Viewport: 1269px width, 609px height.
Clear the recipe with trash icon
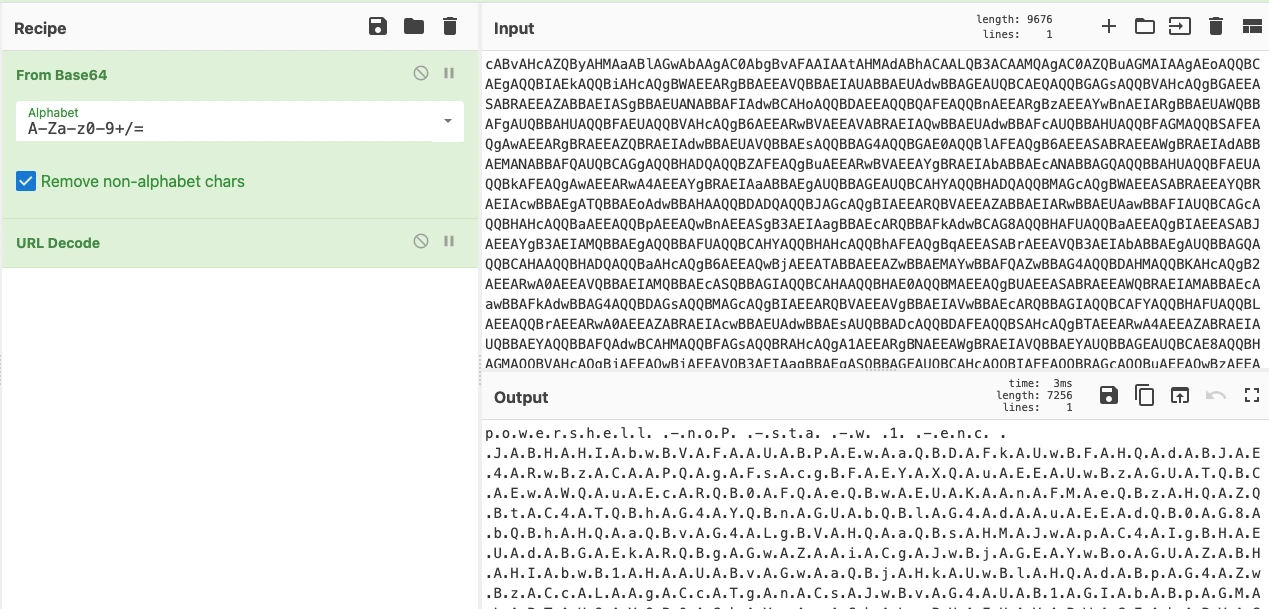point(450,26)
